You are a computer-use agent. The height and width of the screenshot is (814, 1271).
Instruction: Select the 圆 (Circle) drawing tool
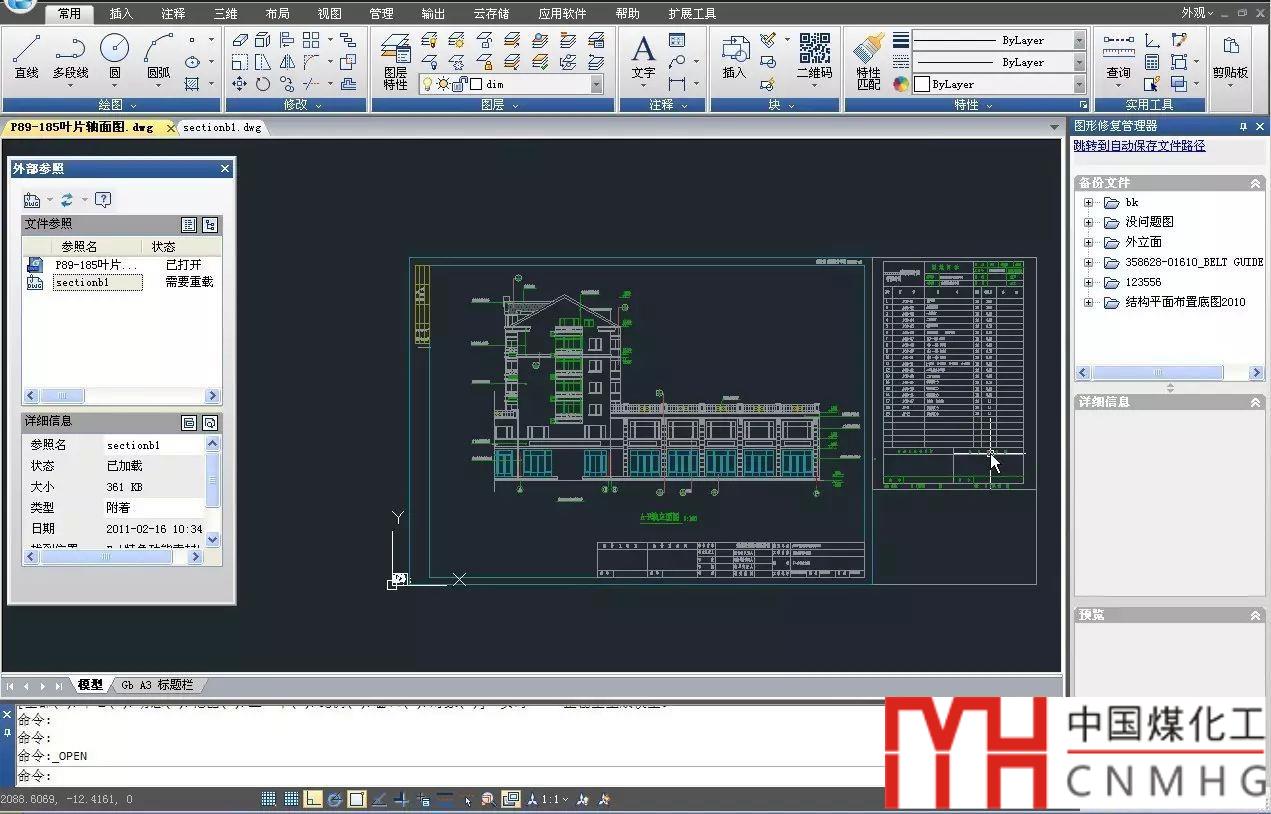115,55
